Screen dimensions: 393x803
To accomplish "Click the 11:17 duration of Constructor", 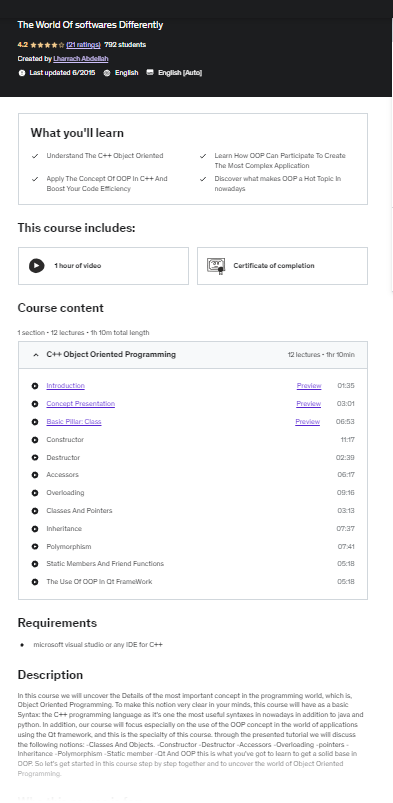I will [x=347, y=439].
